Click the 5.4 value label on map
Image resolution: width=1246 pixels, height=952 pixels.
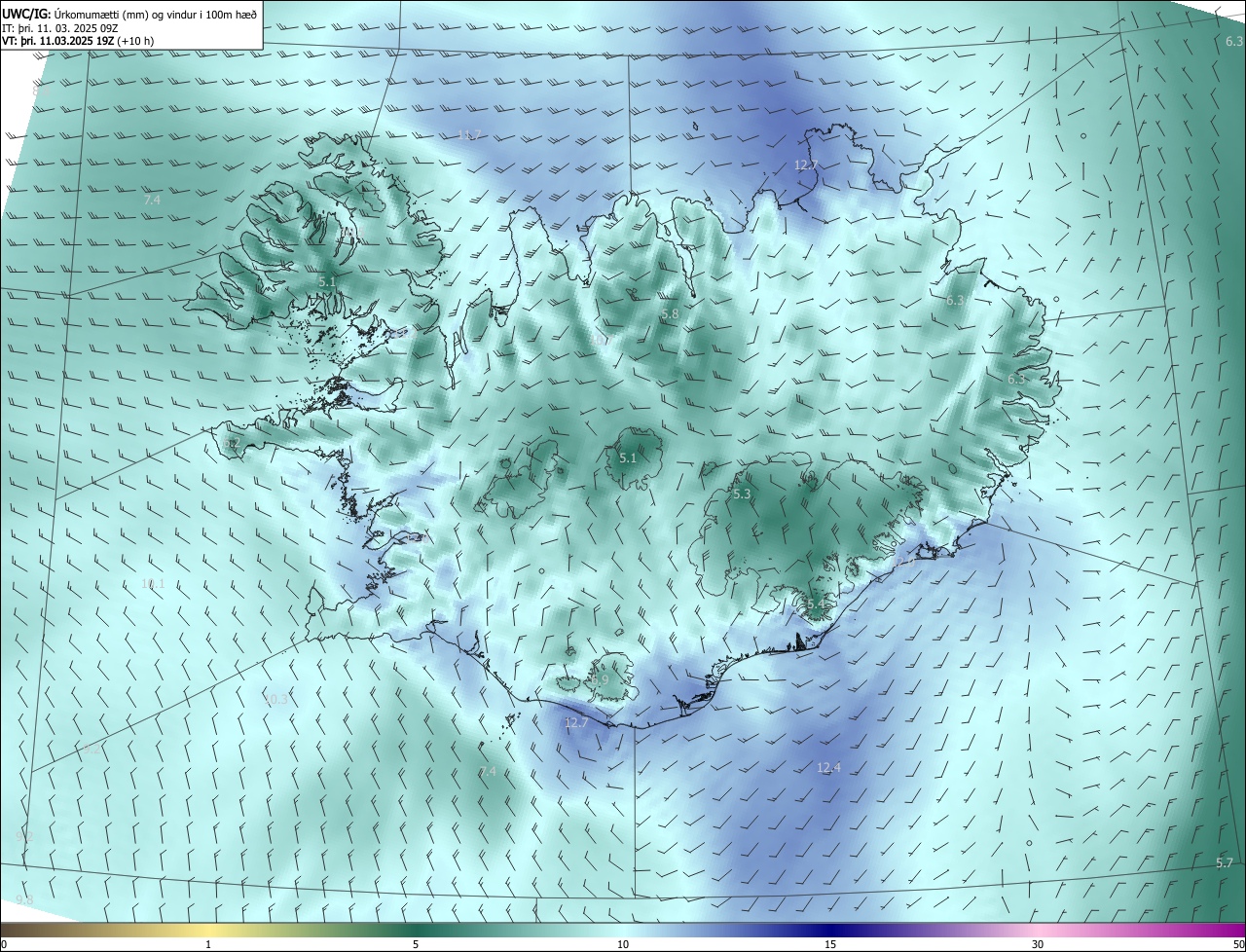pyautogui.click(x=816, y=604)
